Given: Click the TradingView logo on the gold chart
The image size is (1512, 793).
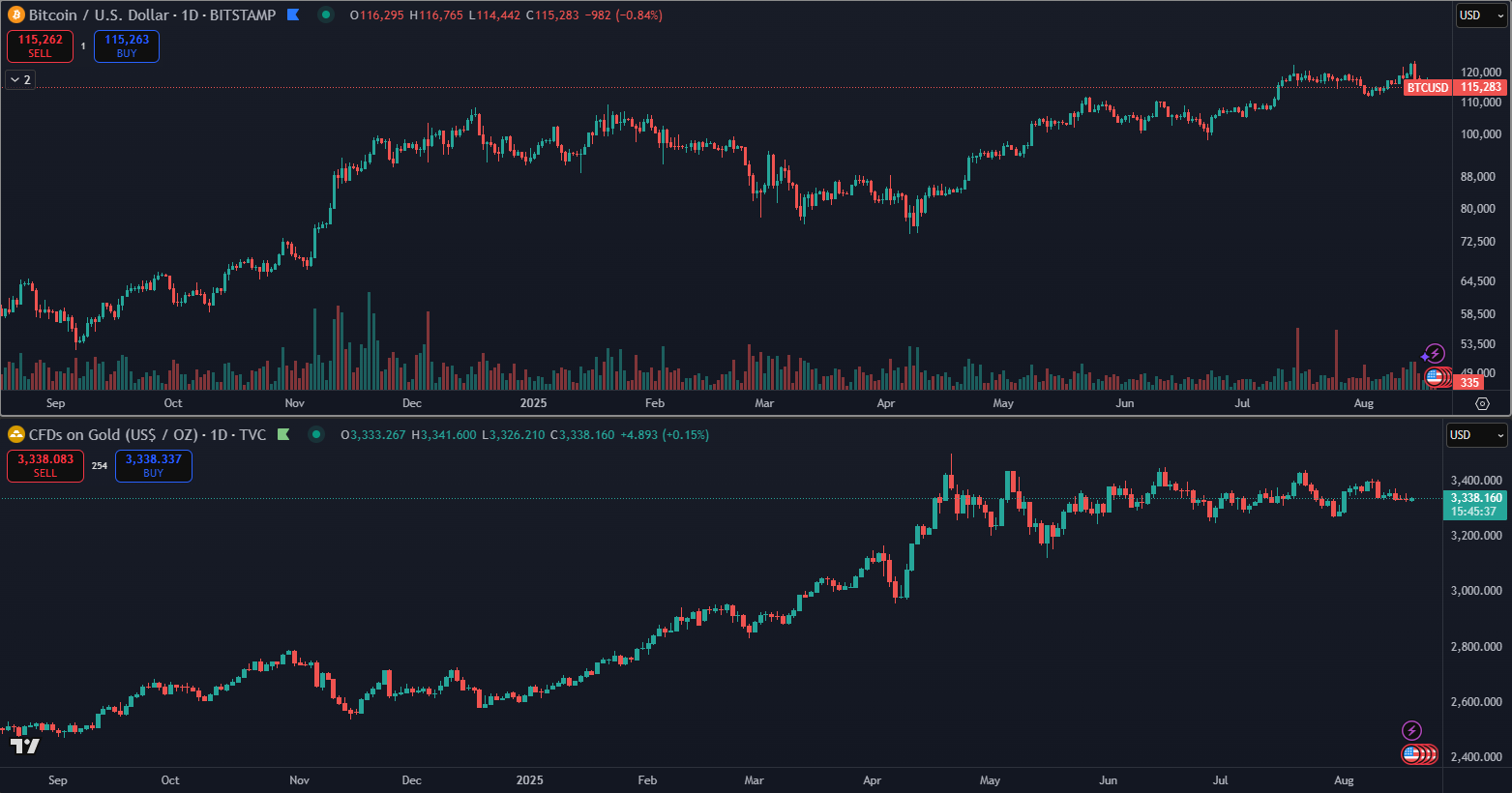Looking at the screenshot, I should tap(25, 746).
